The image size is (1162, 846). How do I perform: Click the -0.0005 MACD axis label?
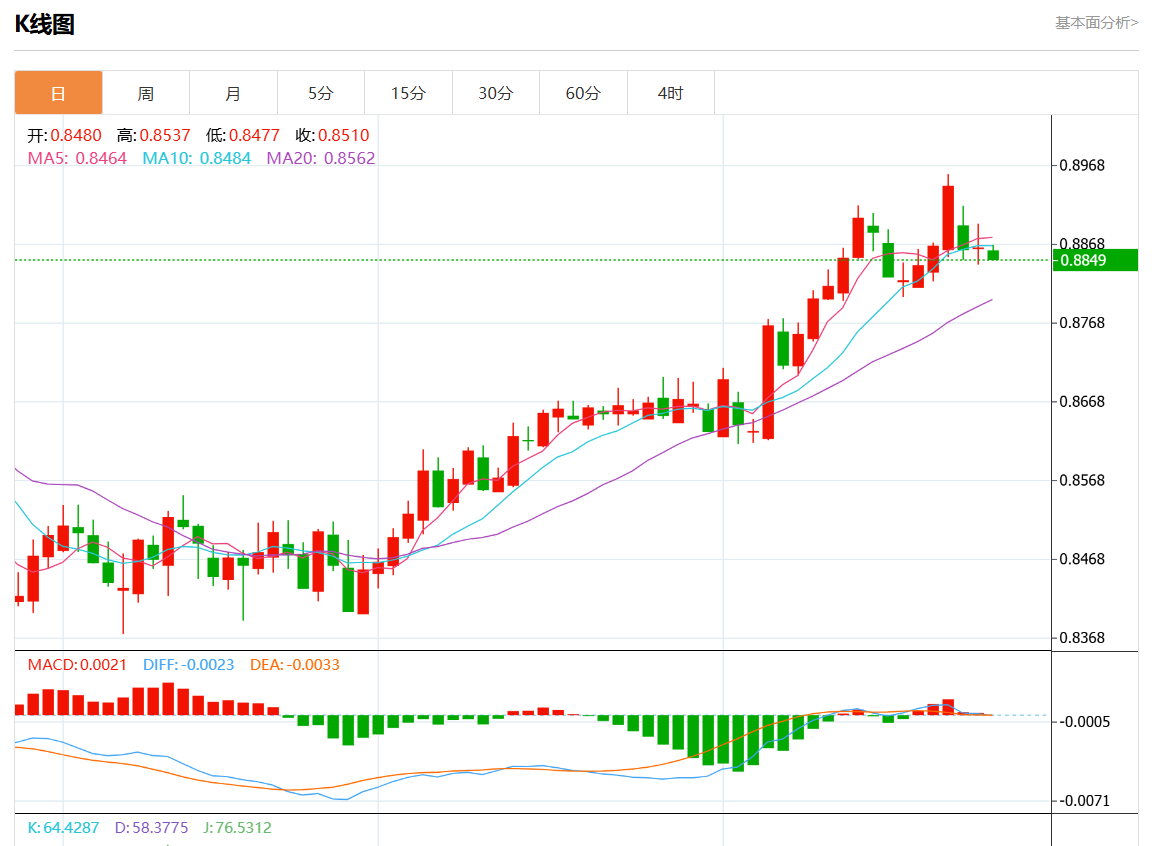(1085, 722)
